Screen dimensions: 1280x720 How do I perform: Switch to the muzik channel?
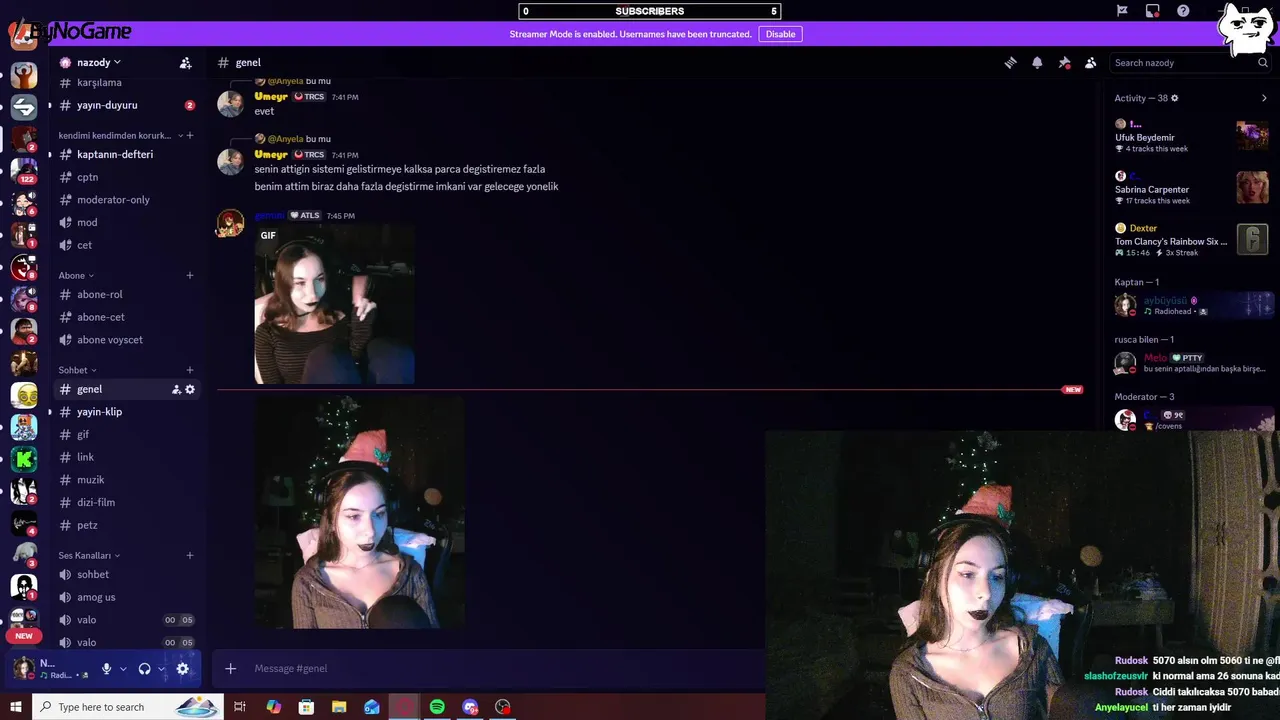tap(126, 480)
